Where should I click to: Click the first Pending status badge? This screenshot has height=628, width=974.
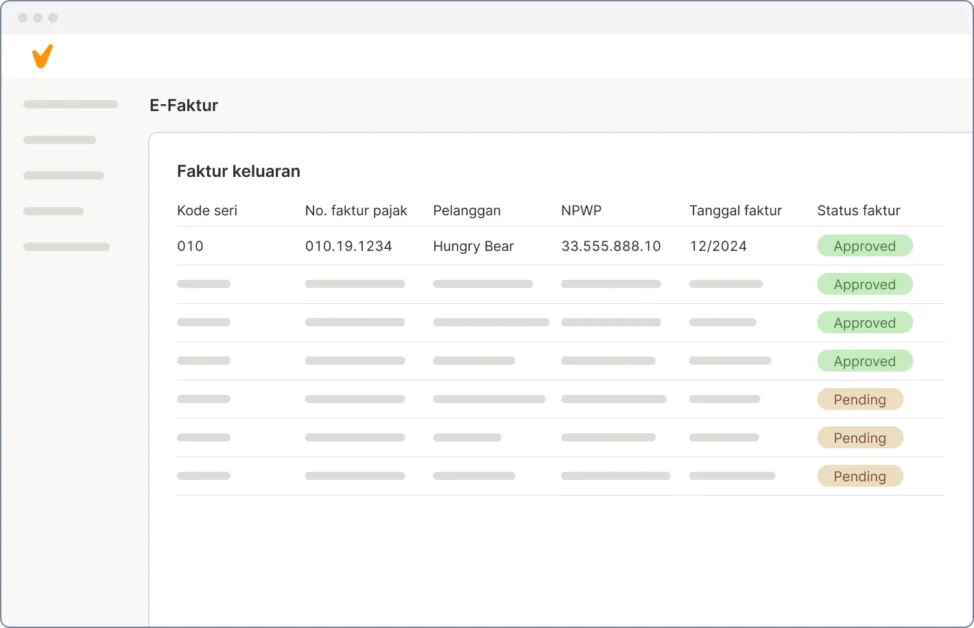tap(859, 400)
